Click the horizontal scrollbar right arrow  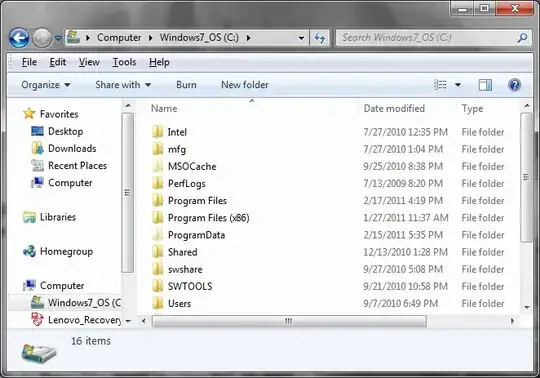point(512,321)
